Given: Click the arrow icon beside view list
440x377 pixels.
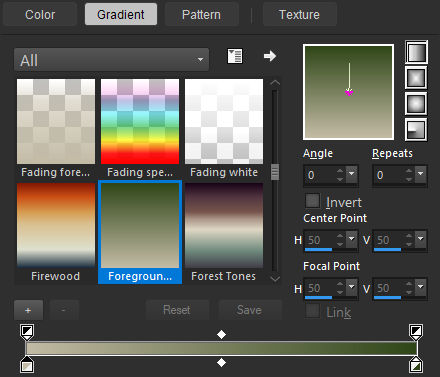Looking at the screenshot, I should click(x=270, y=56).
